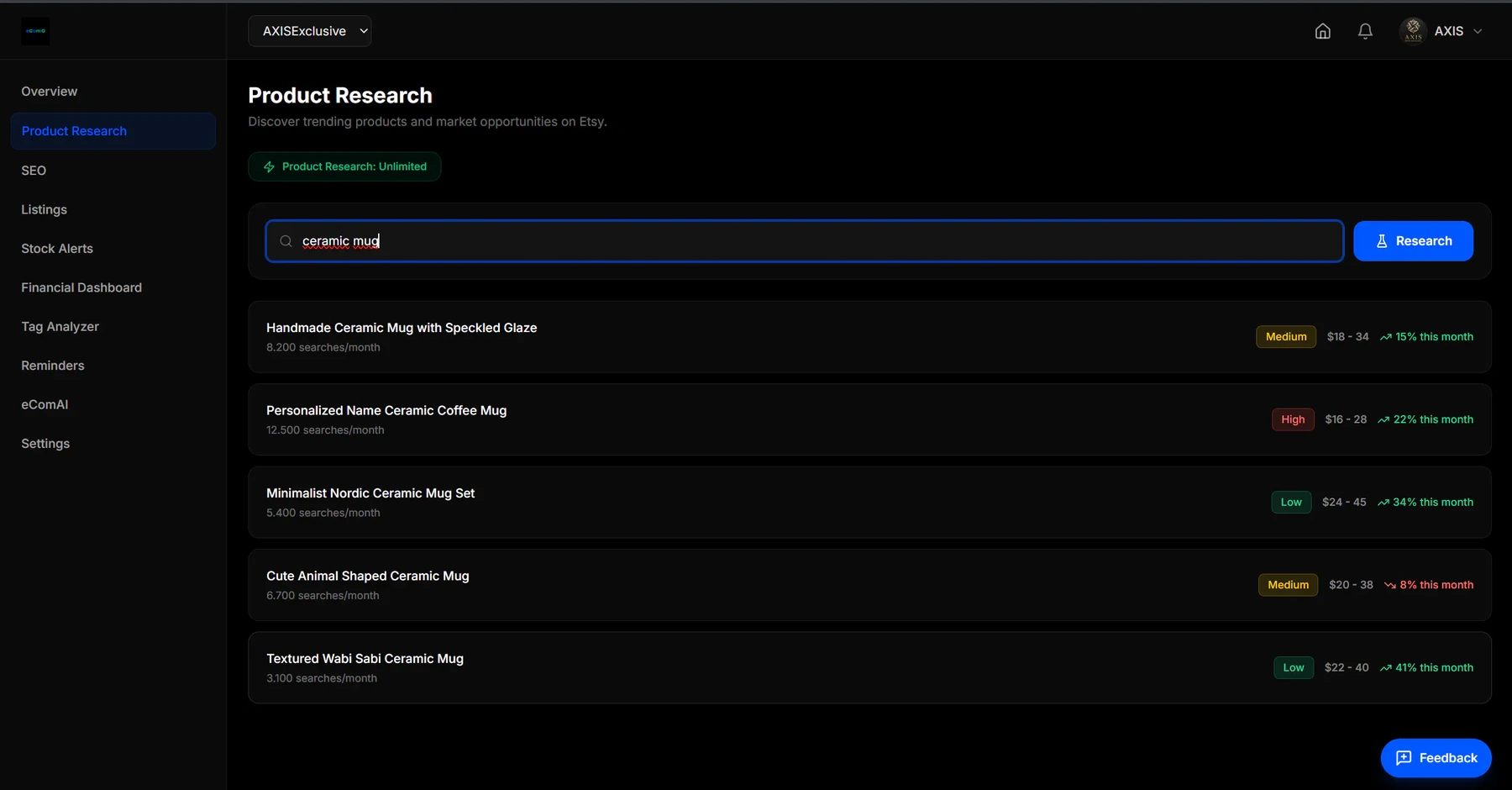Click the Product Research: Unlimited badge

point(344,166)
